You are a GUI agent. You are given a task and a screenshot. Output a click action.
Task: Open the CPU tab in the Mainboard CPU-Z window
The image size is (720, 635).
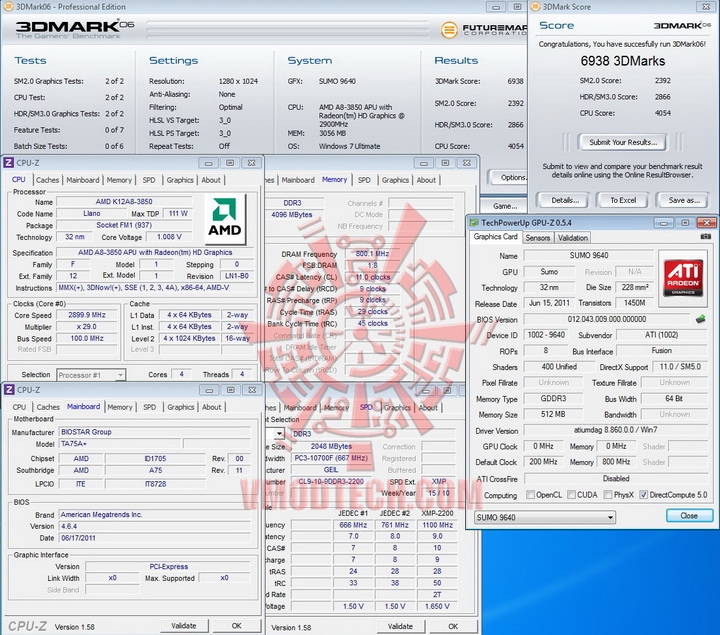[19, 407]
